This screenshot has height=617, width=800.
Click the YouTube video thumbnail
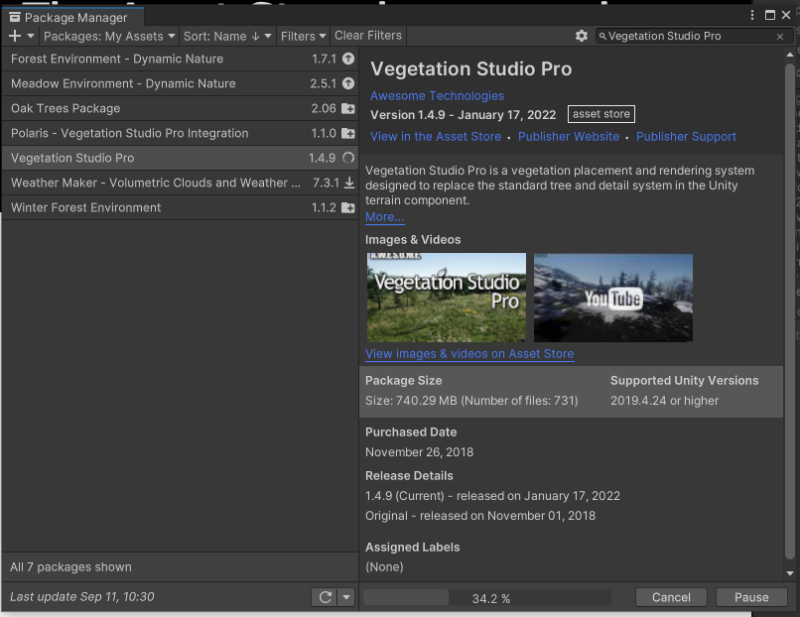coord(612,297)
